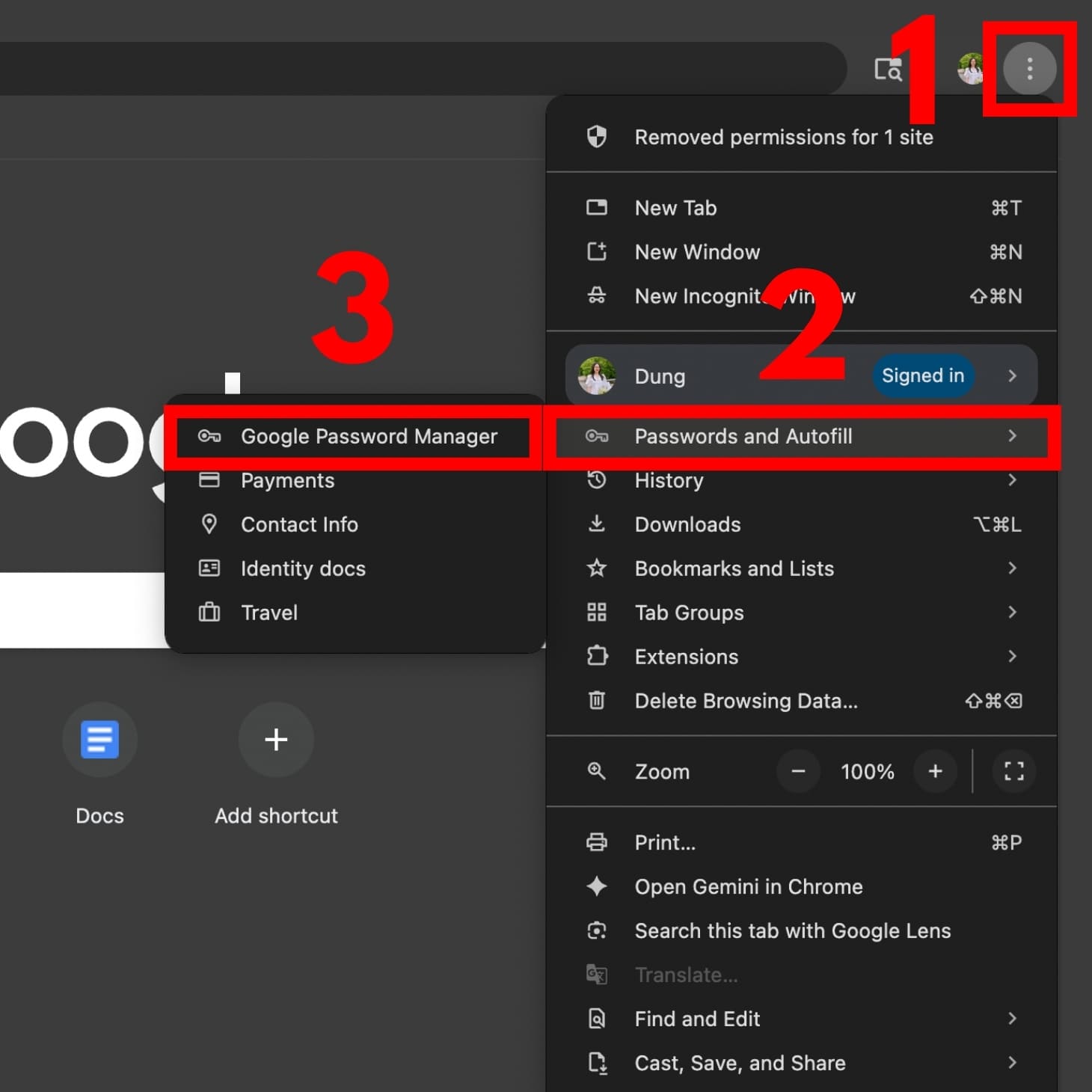Click the incognito hat-and-glasses icon
This screenshot has height=1092, width=1092.
pos(596,295)
